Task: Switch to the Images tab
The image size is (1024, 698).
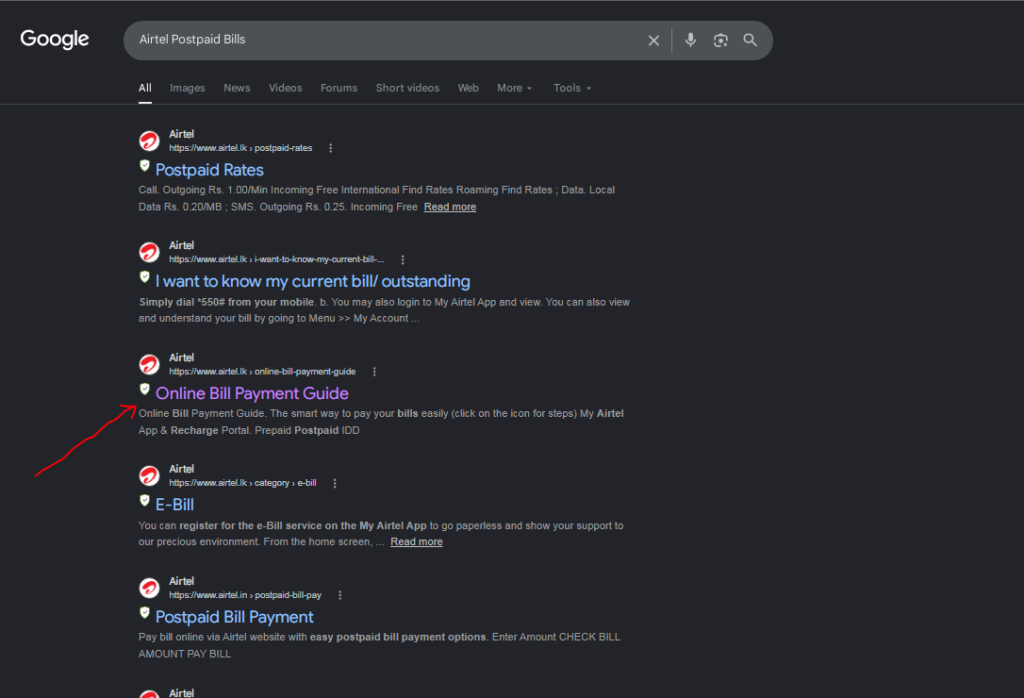Action: click(187, 88)
